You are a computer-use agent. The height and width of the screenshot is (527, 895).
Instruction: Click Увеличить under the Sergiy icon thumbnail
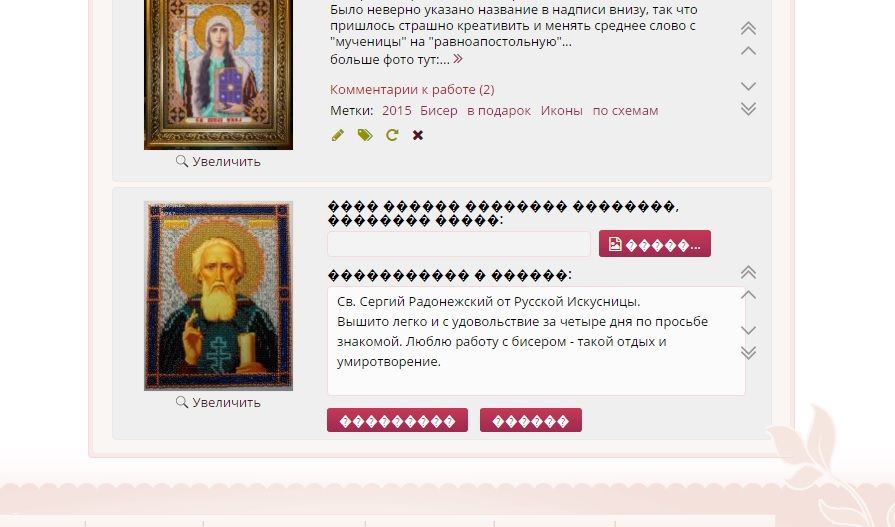[218, 403]
